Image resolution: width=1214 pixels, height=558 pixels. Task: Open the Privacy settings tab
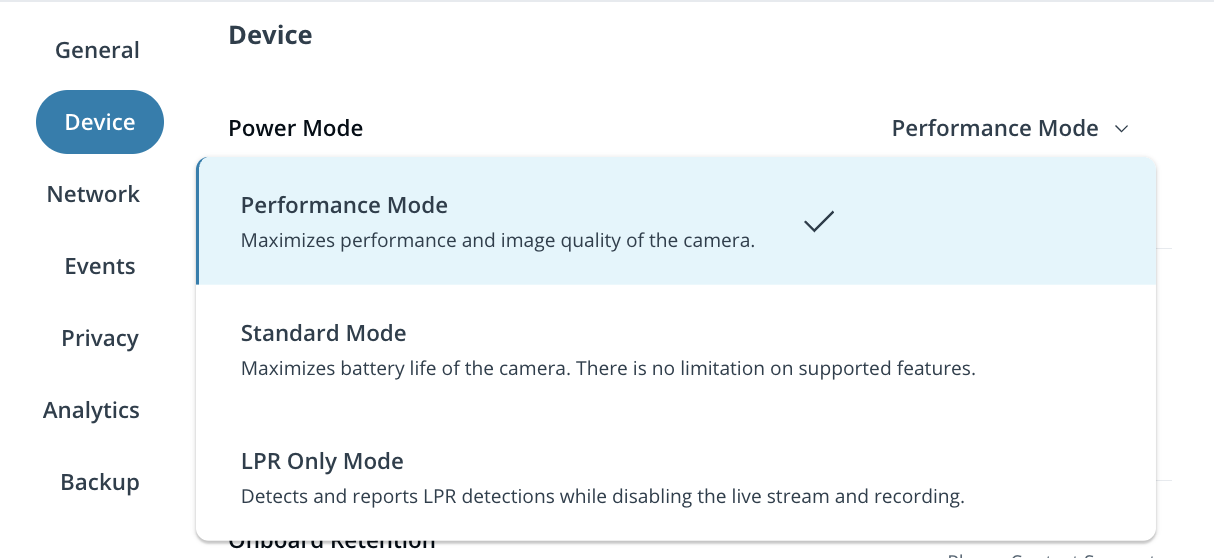(100, 338)
